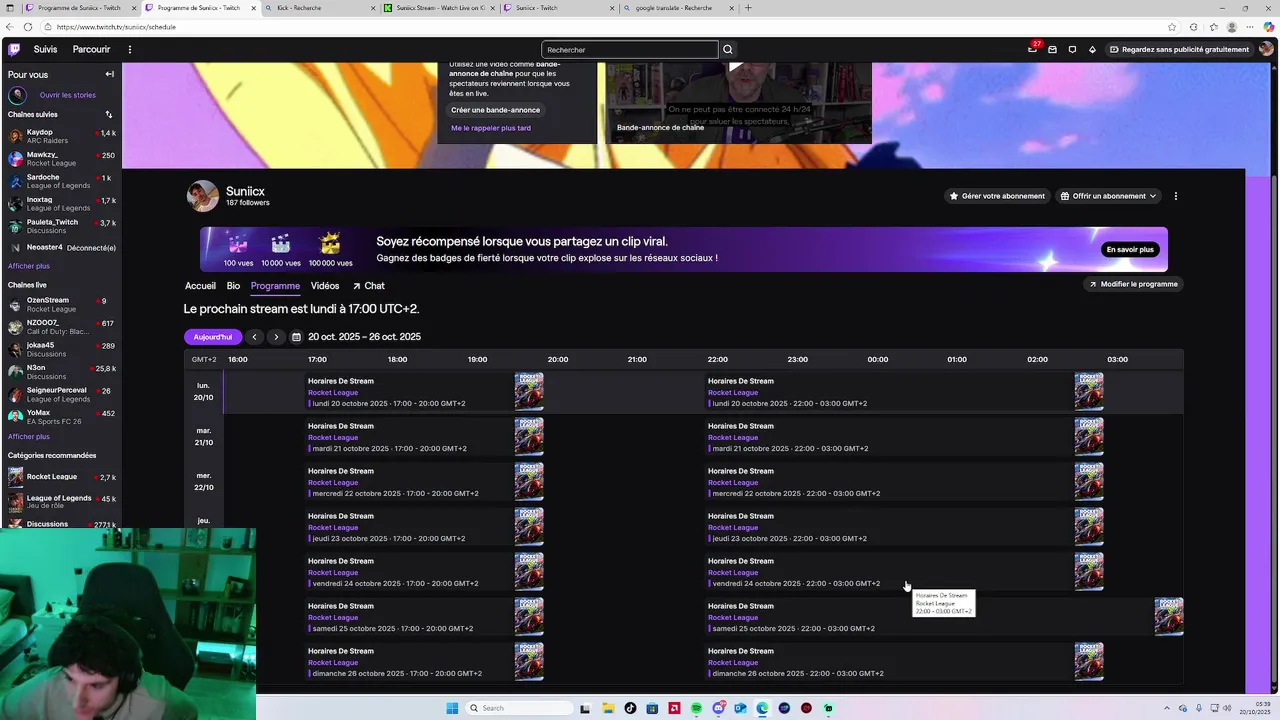Click Me le rappeler plus tard link
The height and width of the screenshot is (720, 1280).
click(491, 128)
